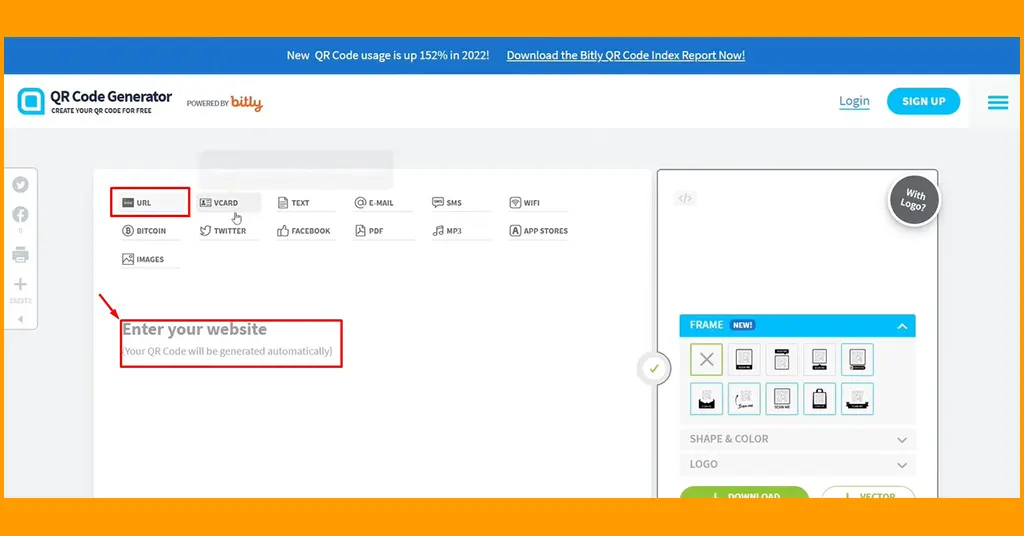This screenshot has width=1024, height=536.
Task: Collapse the FRAME section
Action: coord(902,326)
